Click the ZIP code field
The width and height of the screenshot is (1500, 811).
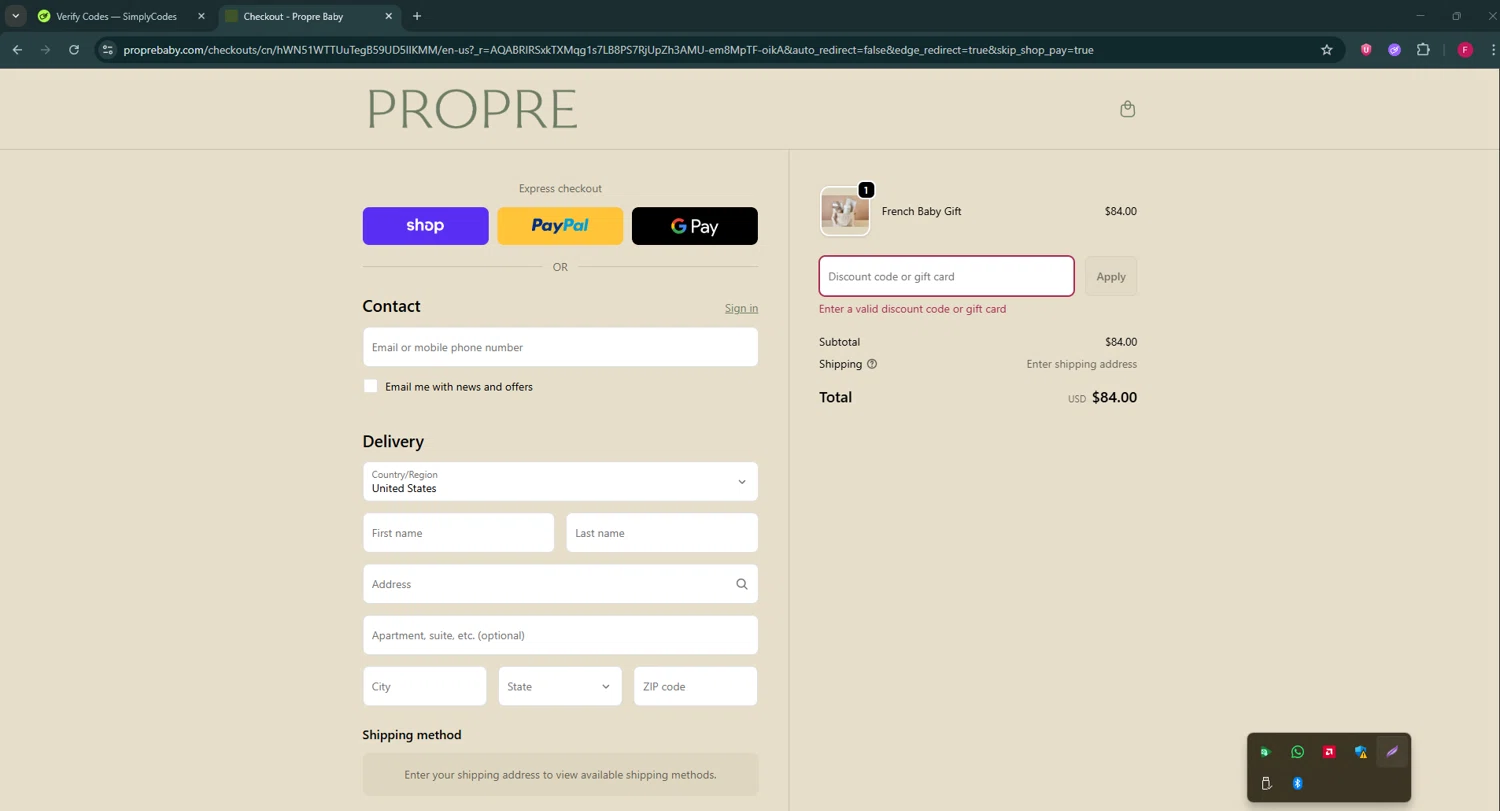point(695,686)
